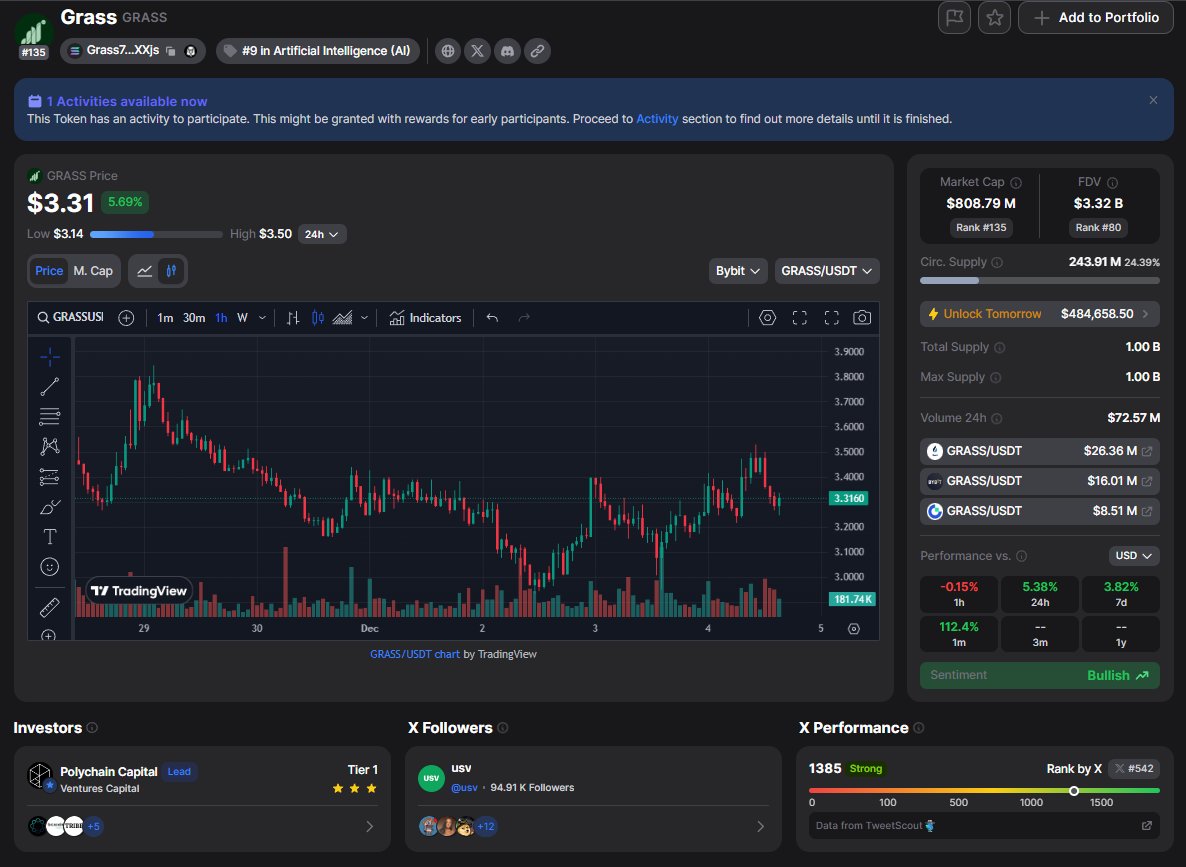Undo the last chart action

click(x=492, y=318)
